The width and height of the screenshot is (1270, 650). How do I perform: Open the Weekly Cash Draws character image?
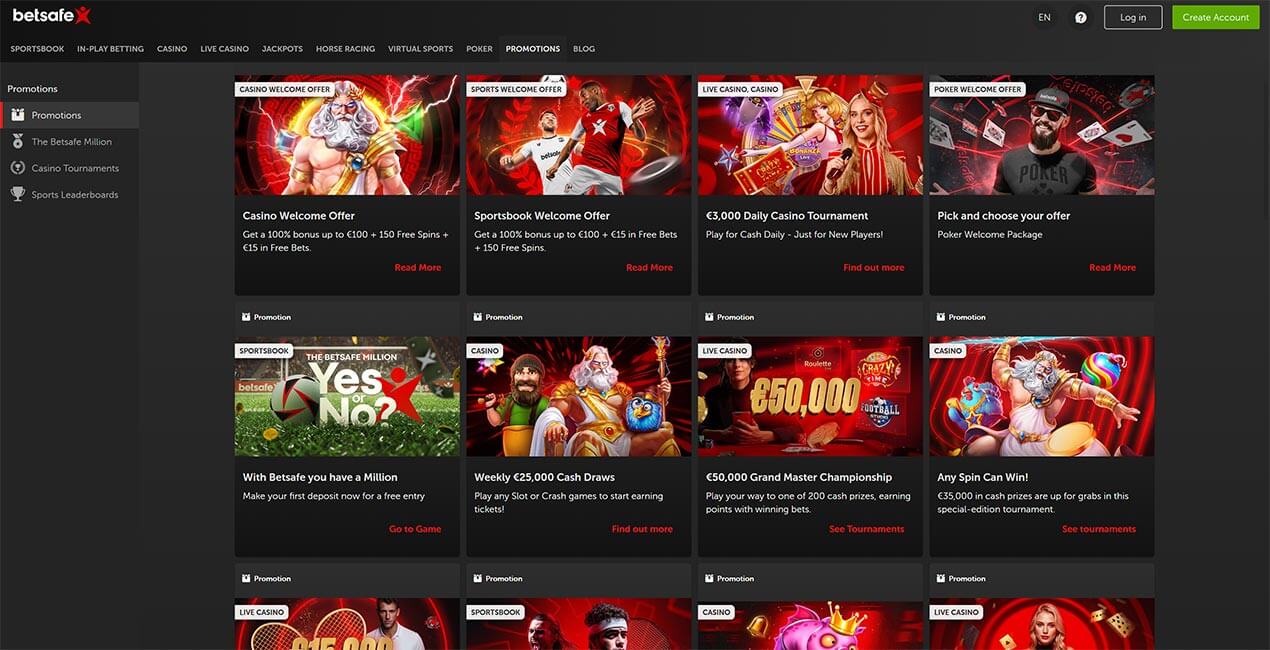[x=579, y=396]
